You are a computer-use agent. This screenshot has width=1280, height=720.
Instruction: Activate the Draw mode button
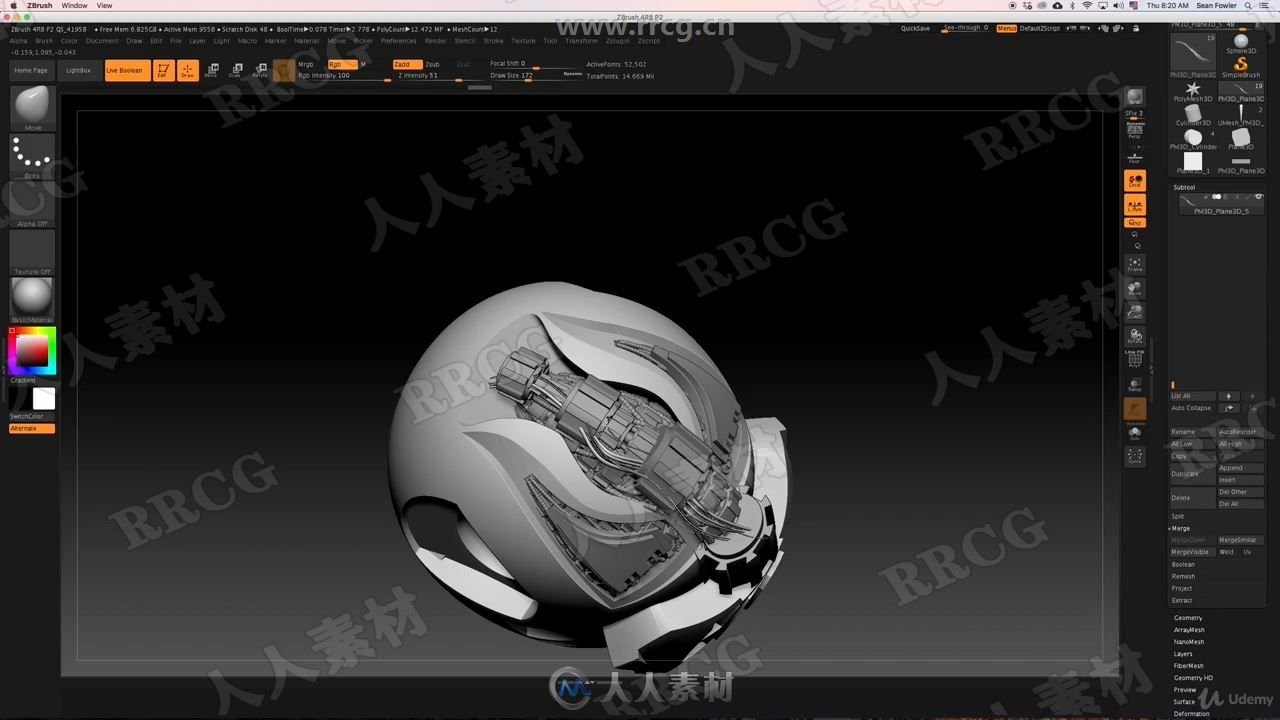(187, 70)
